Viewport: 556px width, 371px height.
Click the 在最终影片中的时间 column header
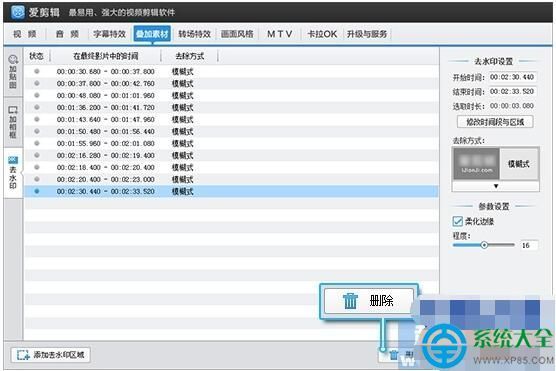pos(106,56)
